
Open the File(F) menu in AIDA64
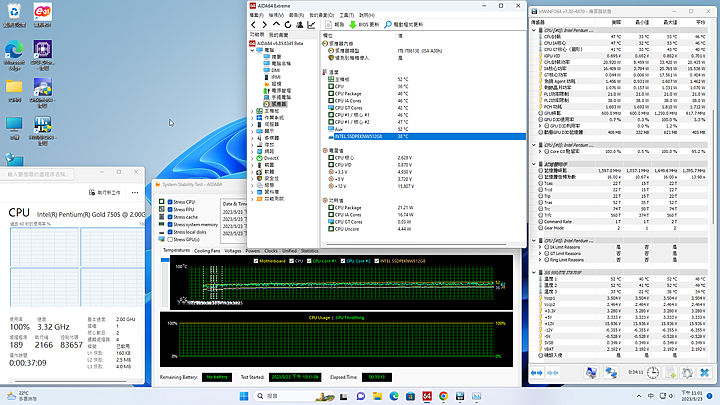click(x=256, y=15)
